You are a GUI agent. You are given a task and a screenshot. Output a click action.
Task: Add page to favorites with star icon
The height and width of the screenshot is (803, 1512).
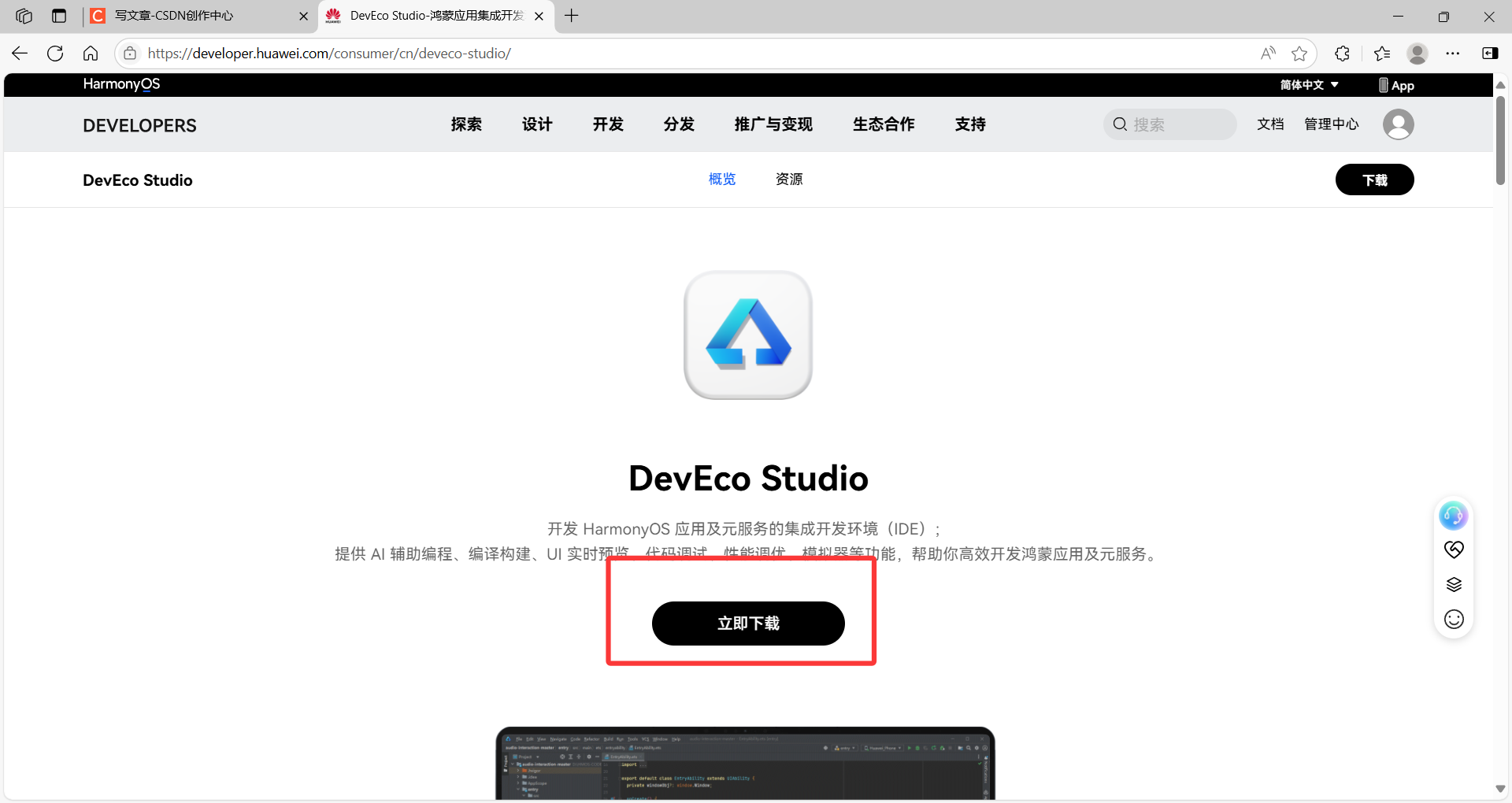point(1299,54)
